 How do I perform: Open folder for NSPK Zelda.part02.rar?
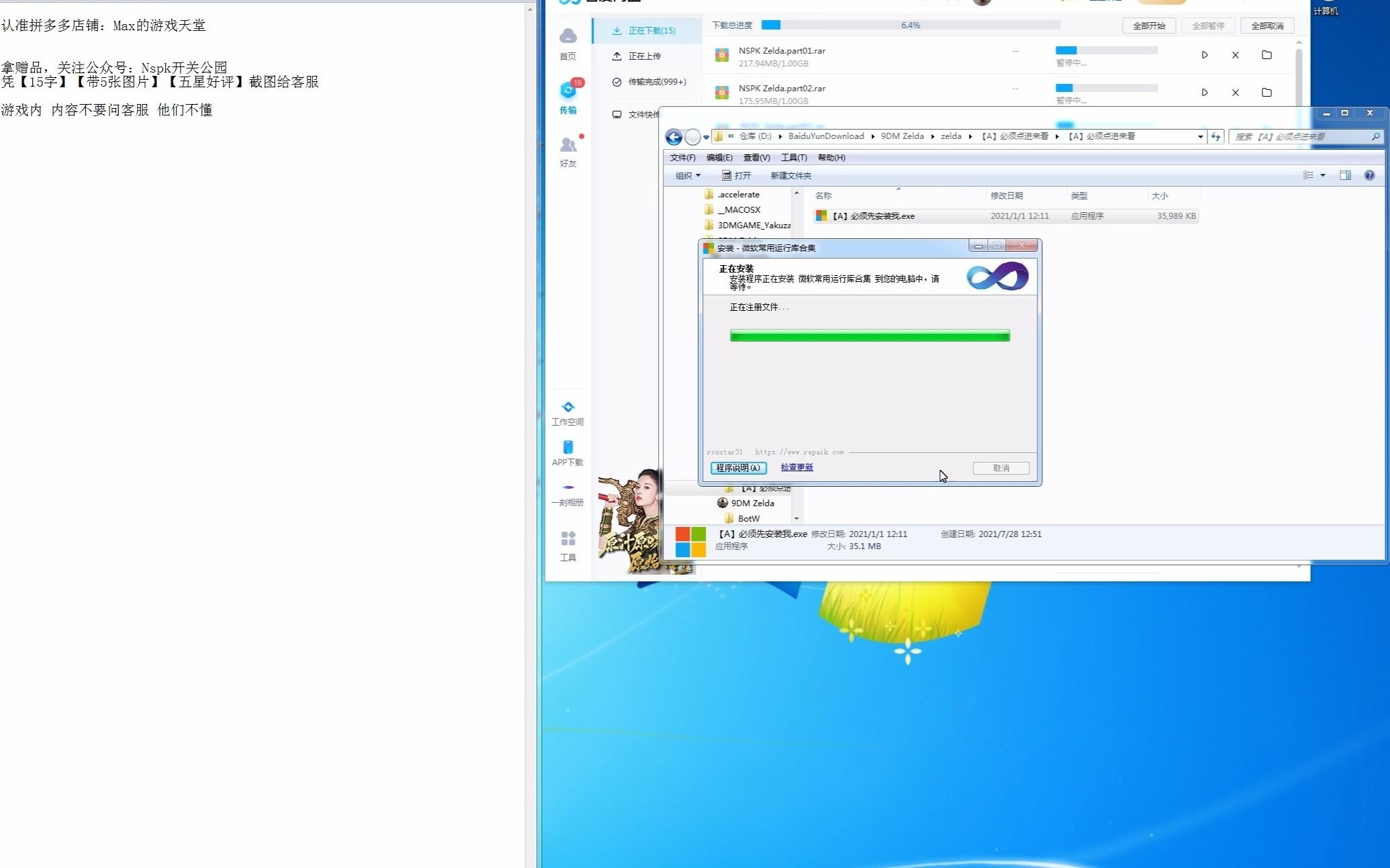click(1266, 93)
